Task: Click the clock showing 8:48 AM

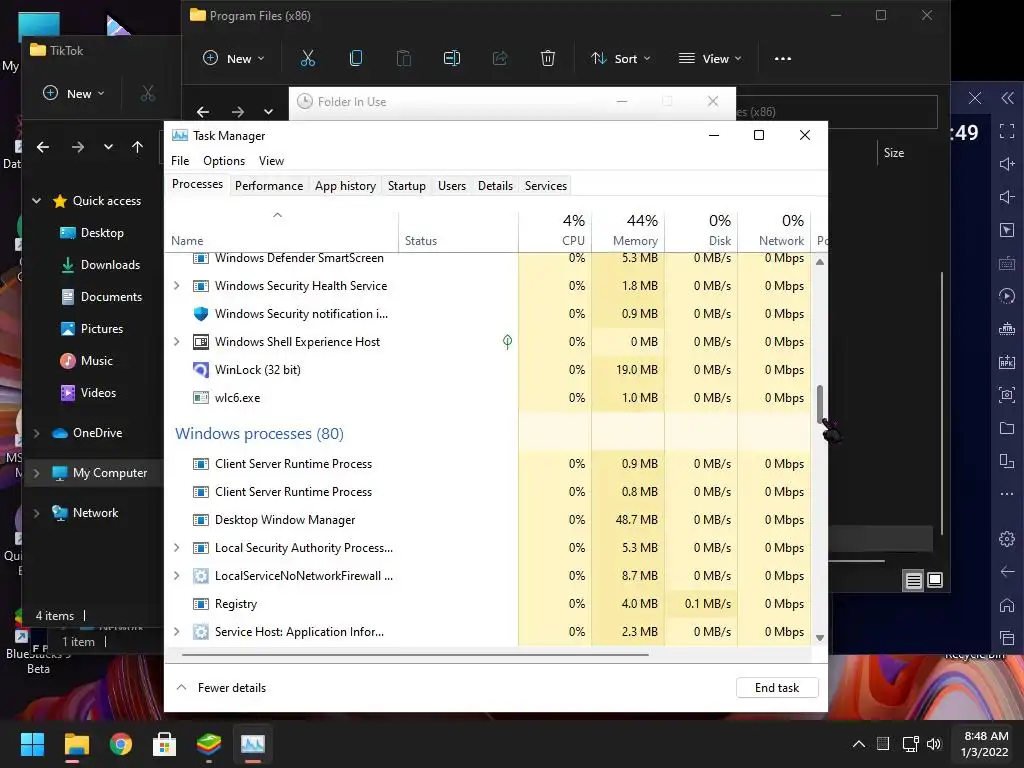Action: coord(986,744)
